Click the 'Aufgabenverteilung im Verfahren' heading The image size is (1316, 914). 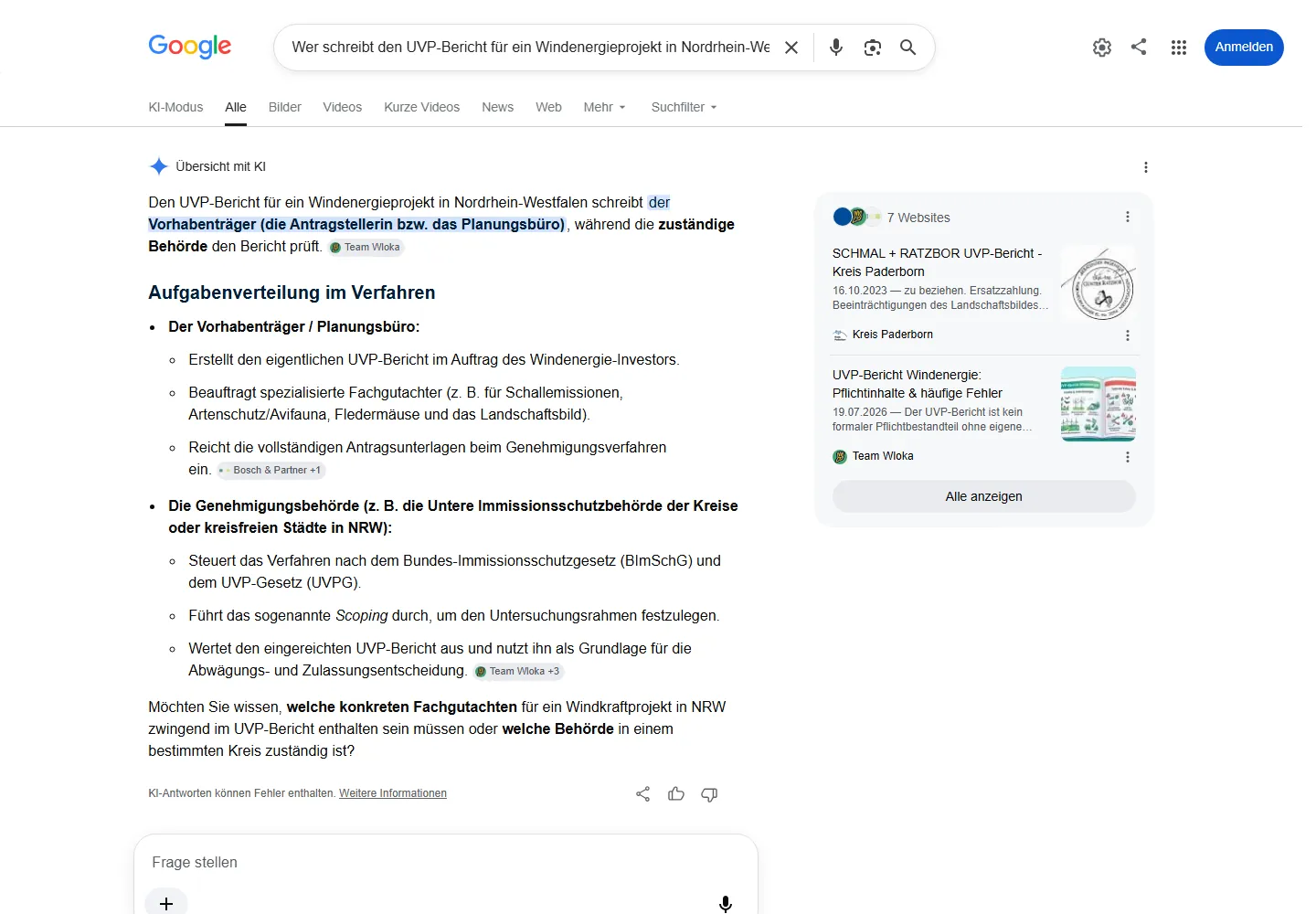pos(292,292)
